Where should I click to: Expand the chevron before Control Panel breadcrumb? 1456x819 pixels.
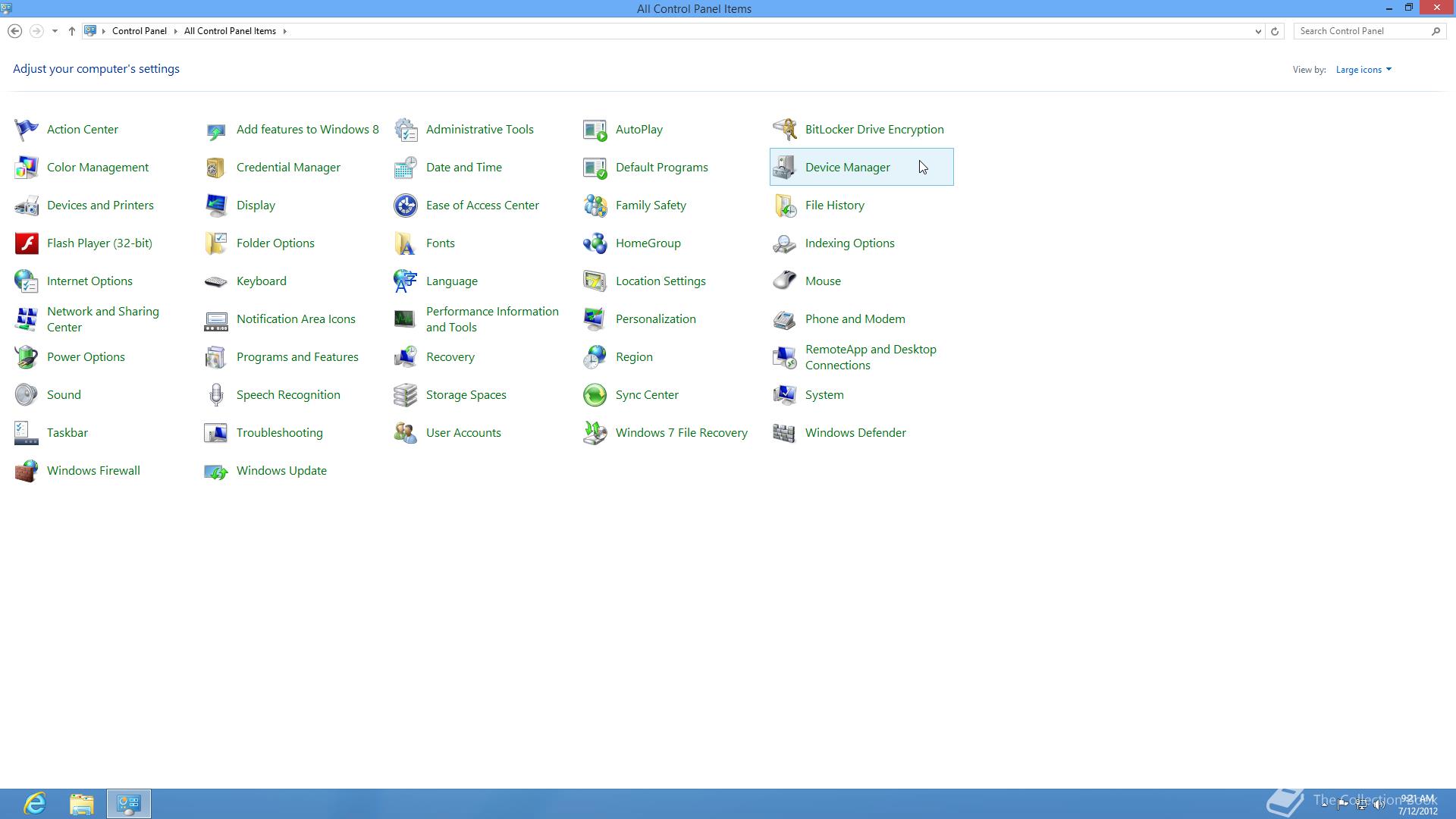click(104, 31)
